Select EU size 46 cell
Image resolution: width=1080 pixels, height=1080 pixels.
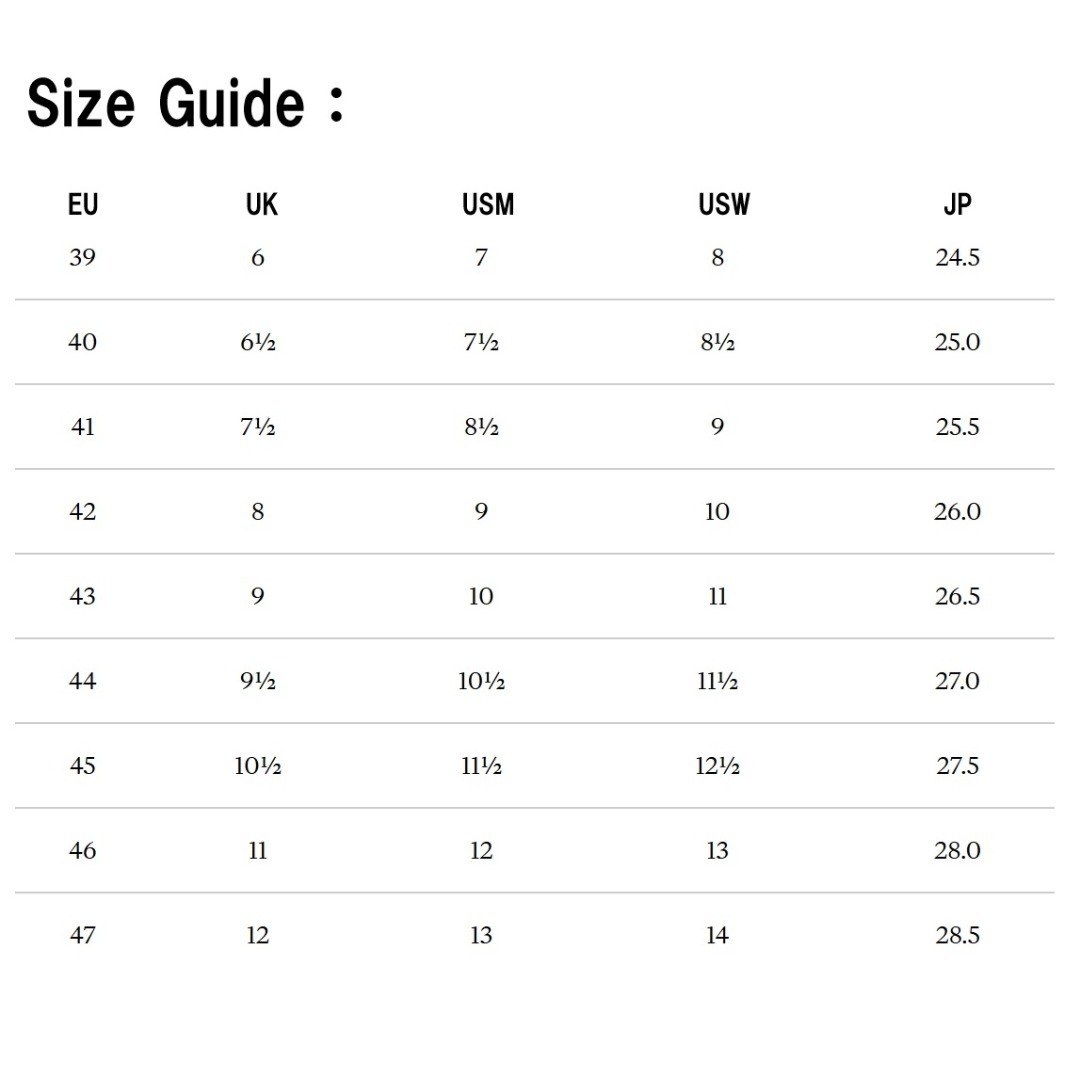coord(82,851)
